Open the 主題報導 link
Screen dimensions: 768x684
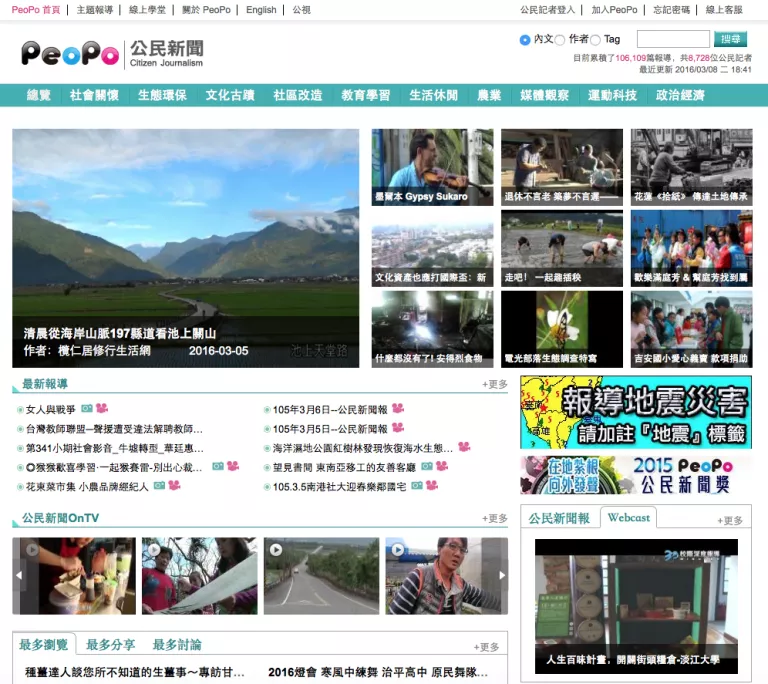95,10
